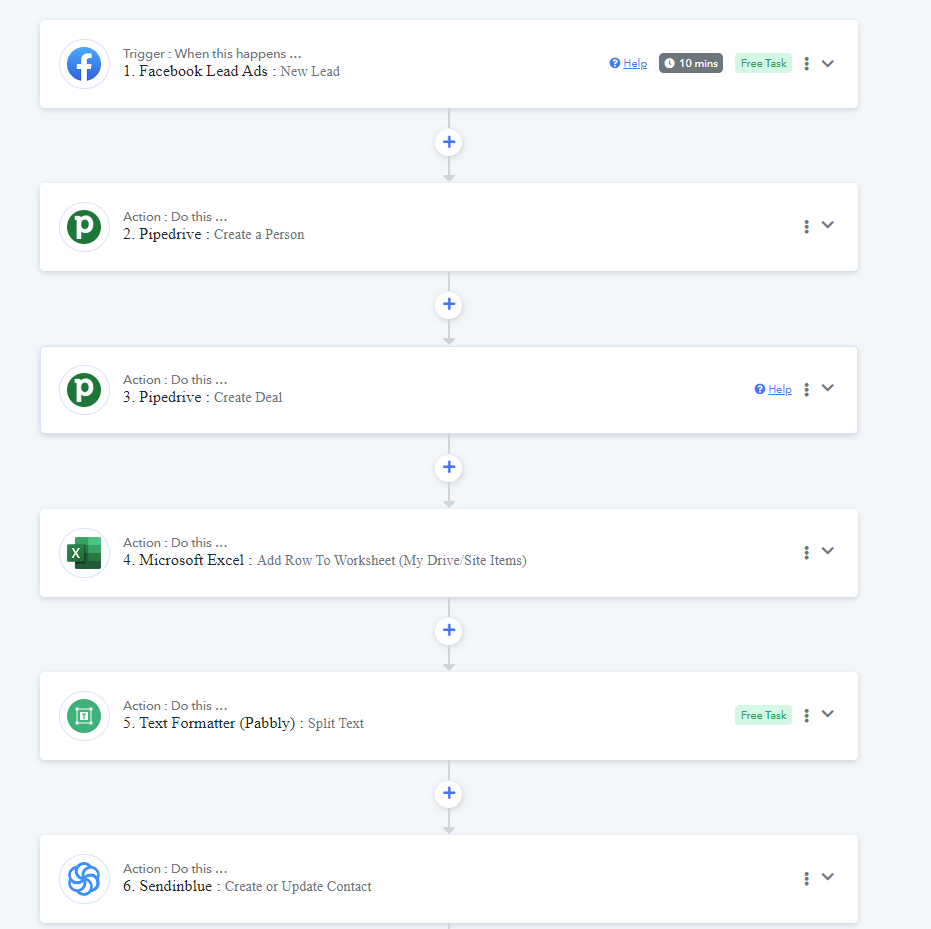Expand the Microsoft Excel Add Row step
This screenshot has height=929, width=931.
(828, 550)
